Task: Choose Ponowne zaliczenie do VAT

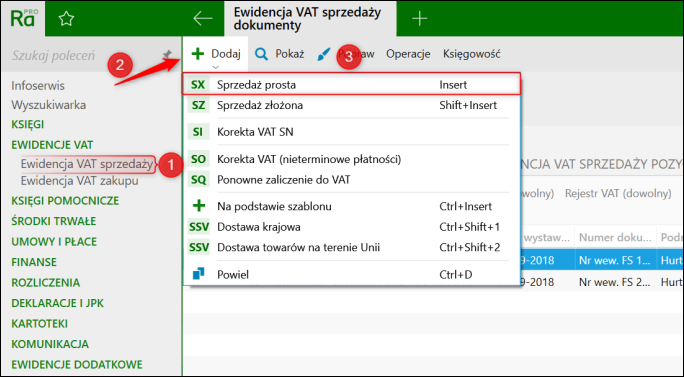Action: point(351,180)
